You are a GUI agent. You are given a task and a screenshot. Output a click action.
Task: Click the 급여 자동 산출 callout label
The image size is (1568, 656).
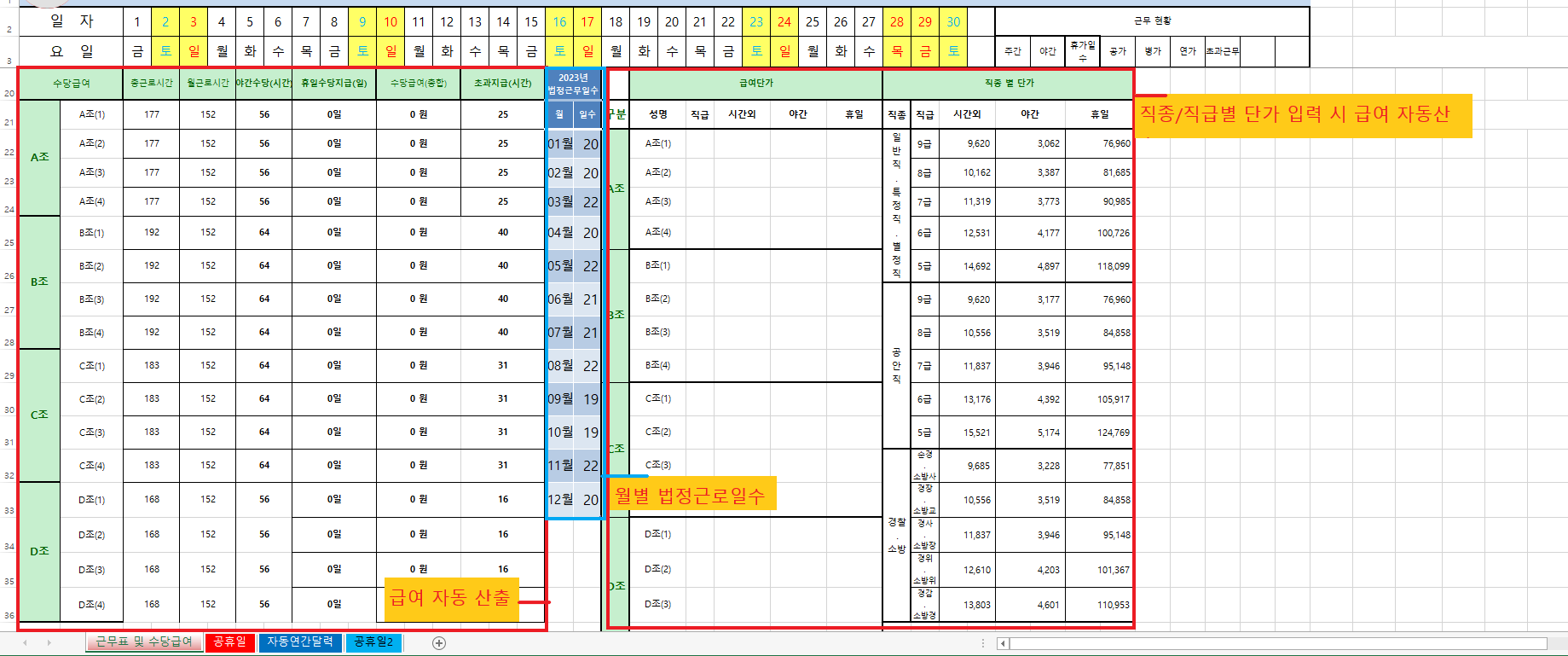[x=450, y=598]
